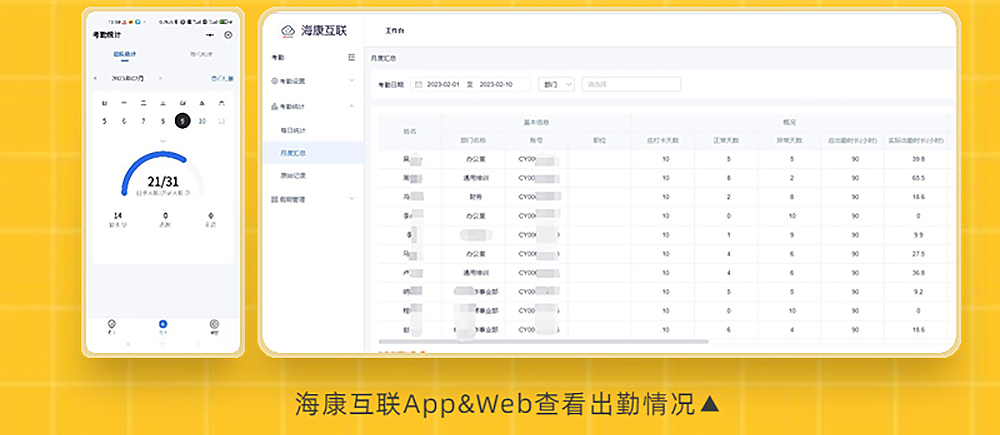Open the 部门 dropdown filter
Image resolution: width=1000 pixels, height=435 pixels.
pyautogui.click(x=557, y=84)
